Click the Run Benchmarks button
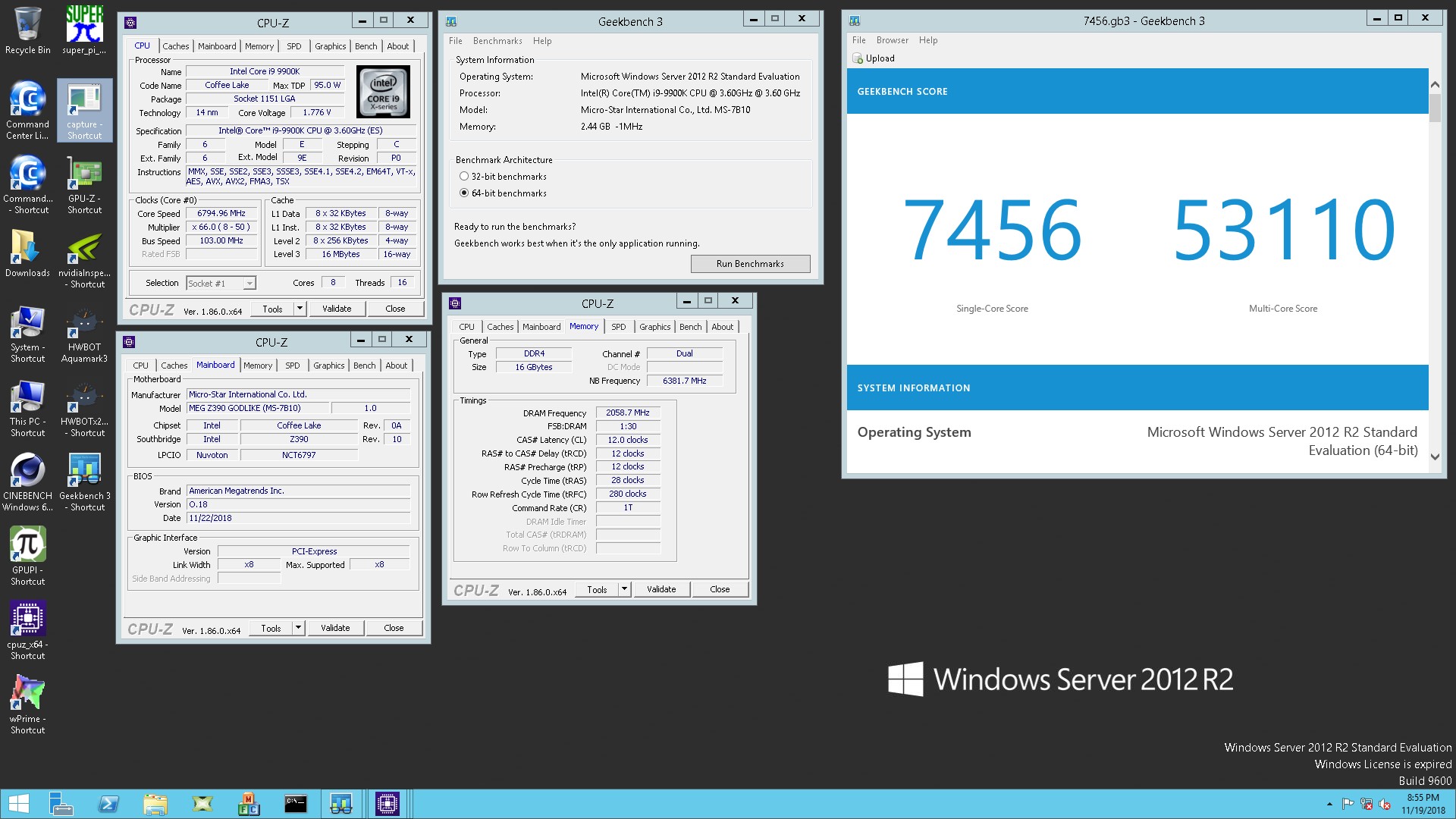 click(750, 264)
